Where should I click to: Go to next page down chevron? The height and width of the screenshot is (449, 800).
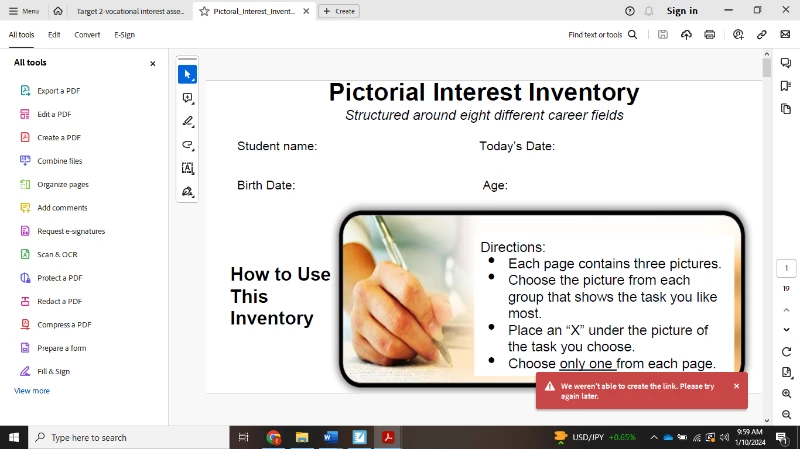pyautogui.click(x=786, y=330)
